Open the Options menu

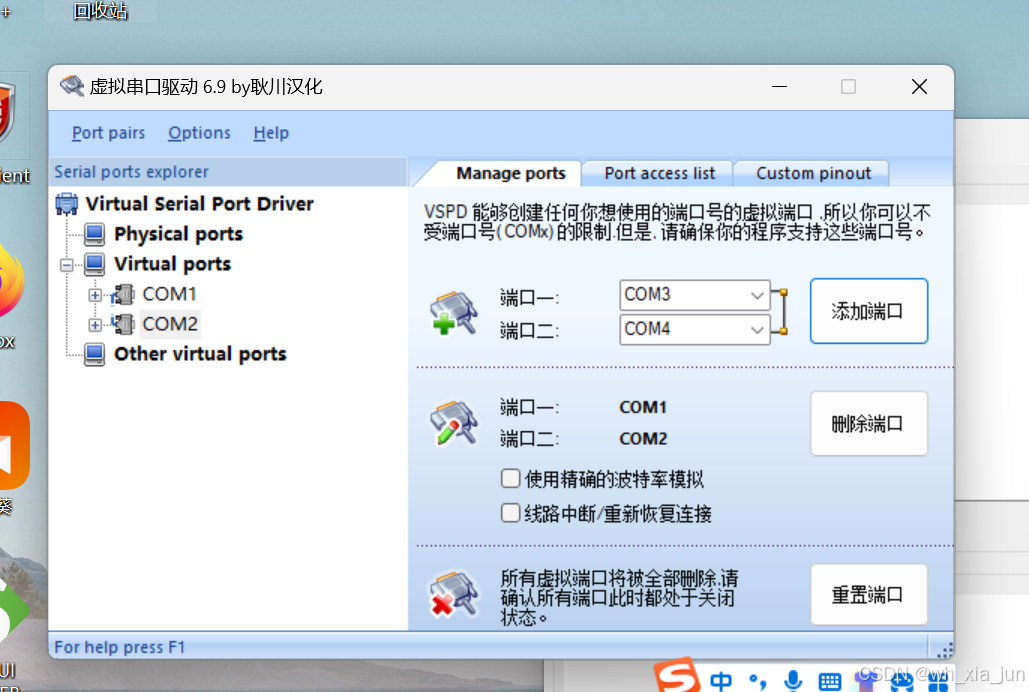pyautogui.click(x=200, y=133)
